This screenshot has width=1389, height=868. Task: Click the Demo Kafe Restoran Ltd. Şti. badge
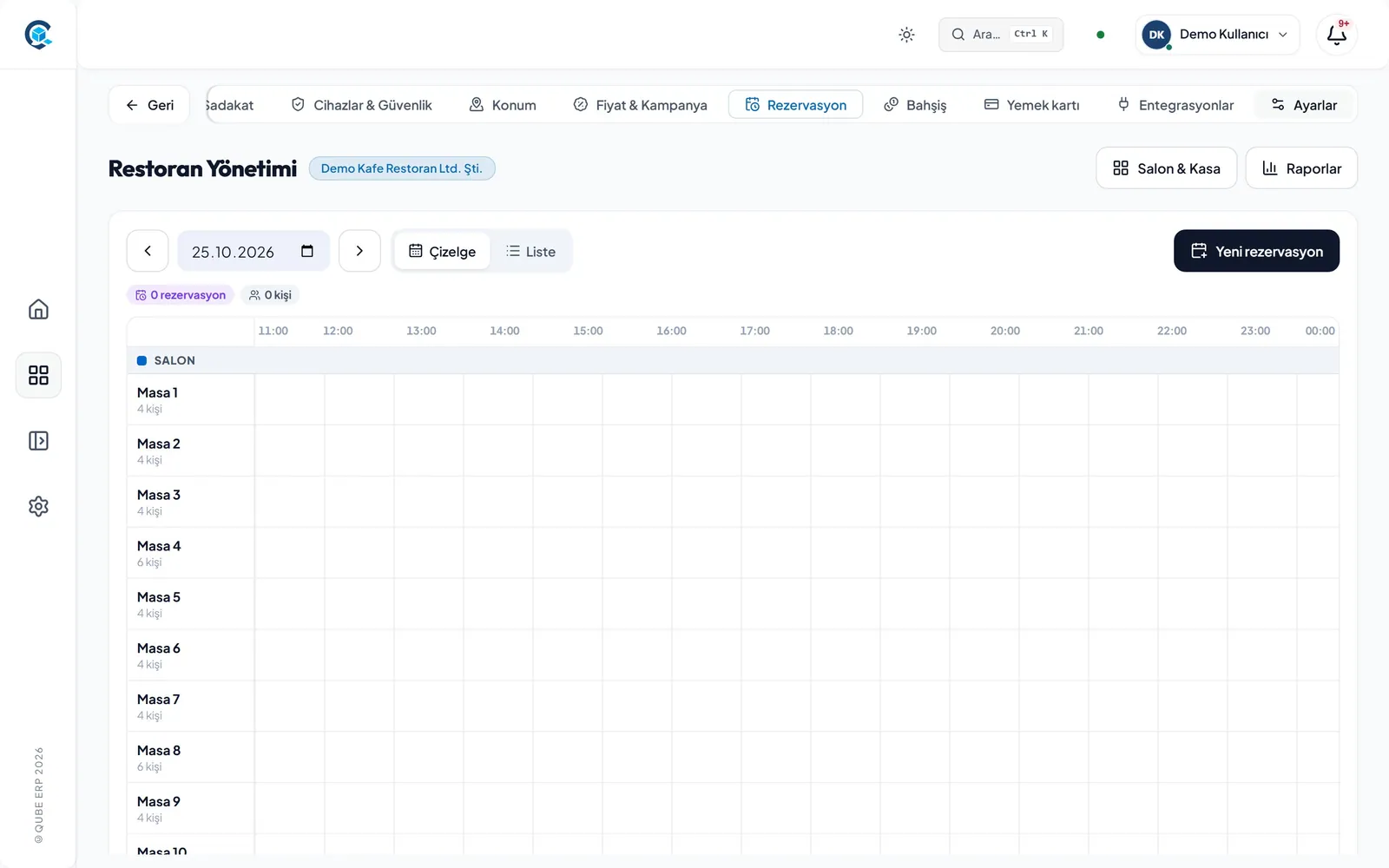click(402, 168)
